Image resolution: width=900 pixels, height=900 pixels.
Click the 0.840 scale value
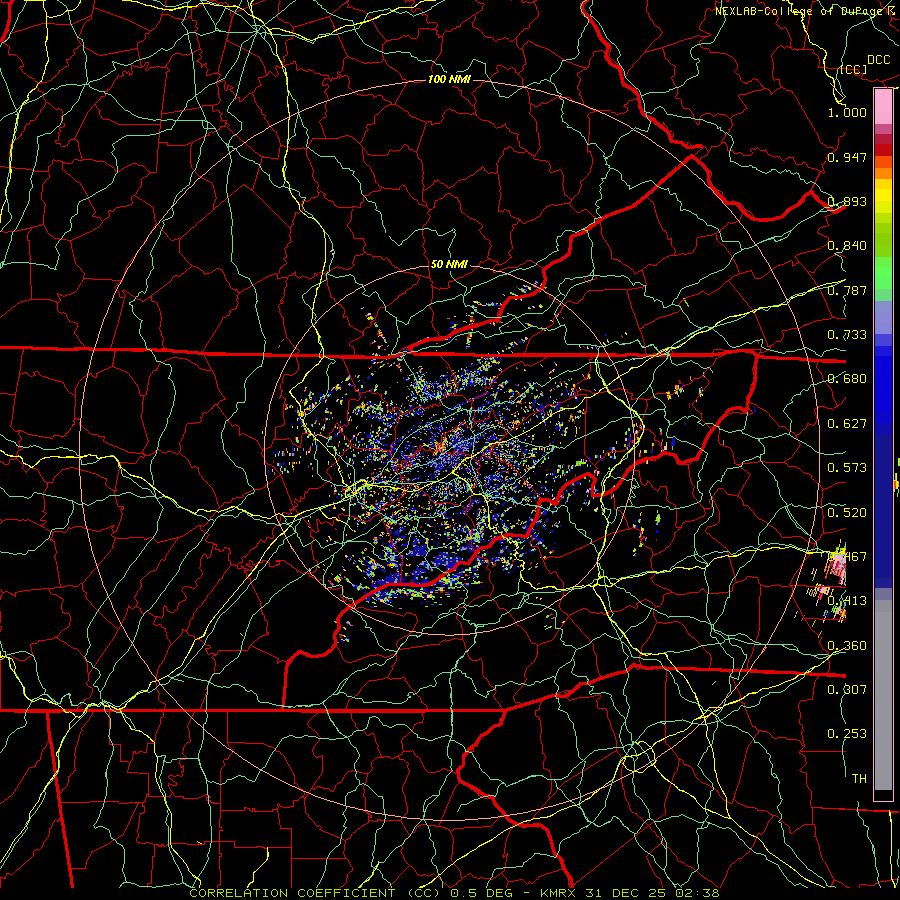847,246
